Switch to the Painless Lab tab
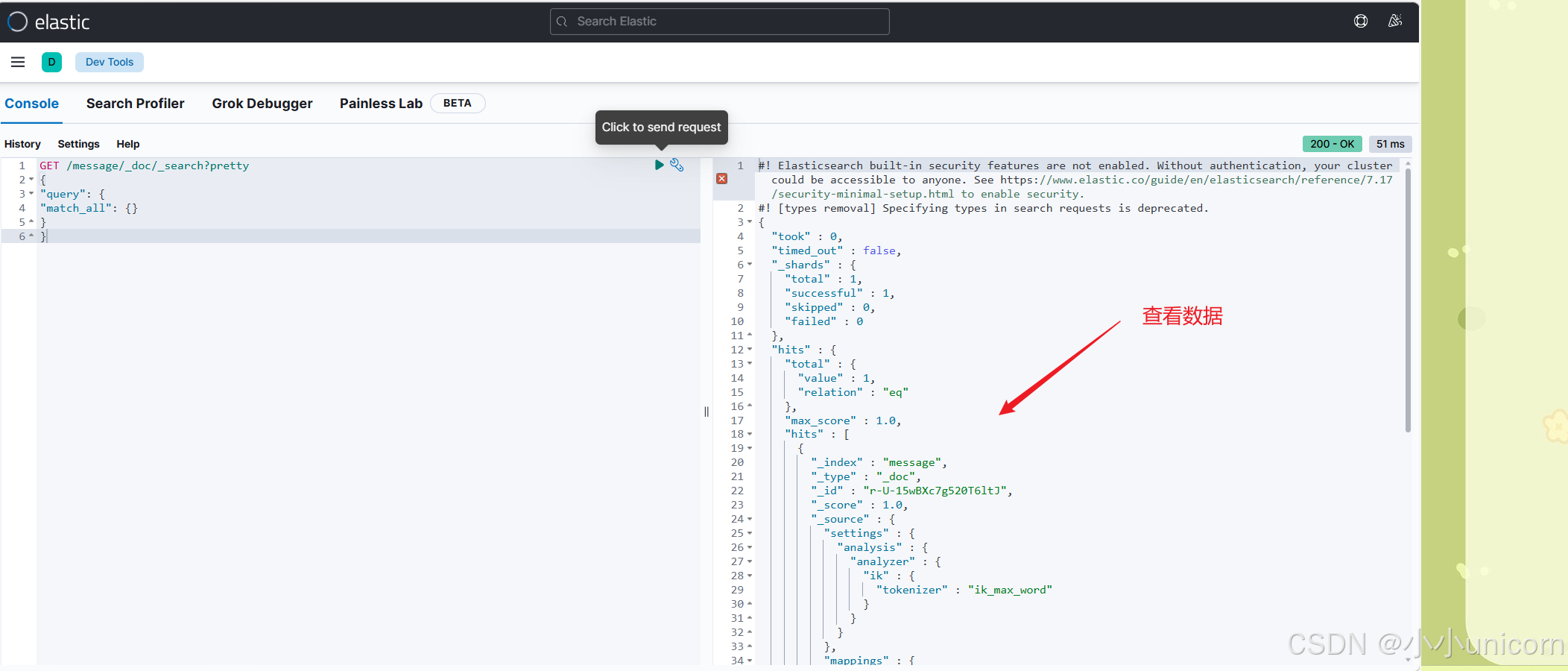Viewport: 1568px width, 671px height. click(x=381, y=104)
